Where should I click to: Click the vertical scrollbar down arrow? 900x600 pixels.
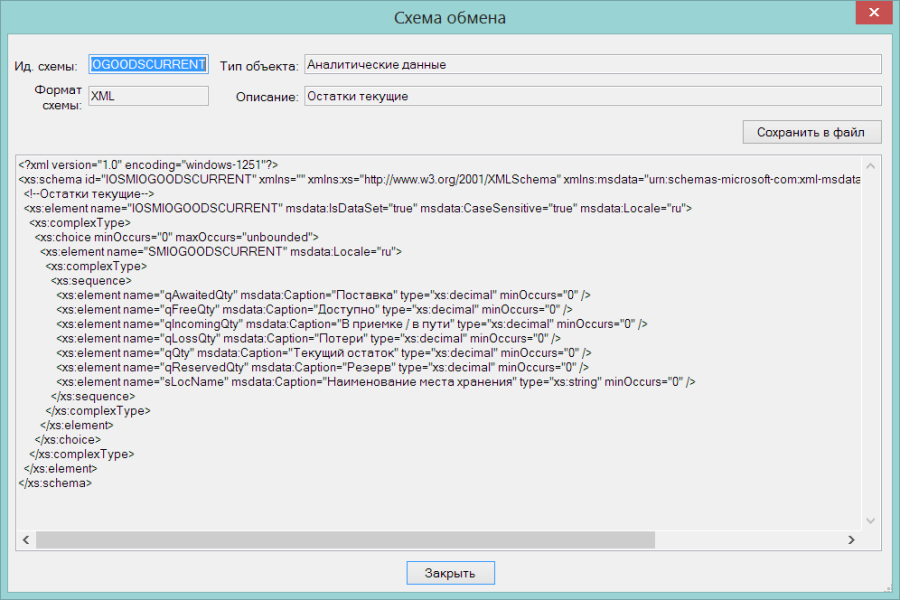click(871, 521)
